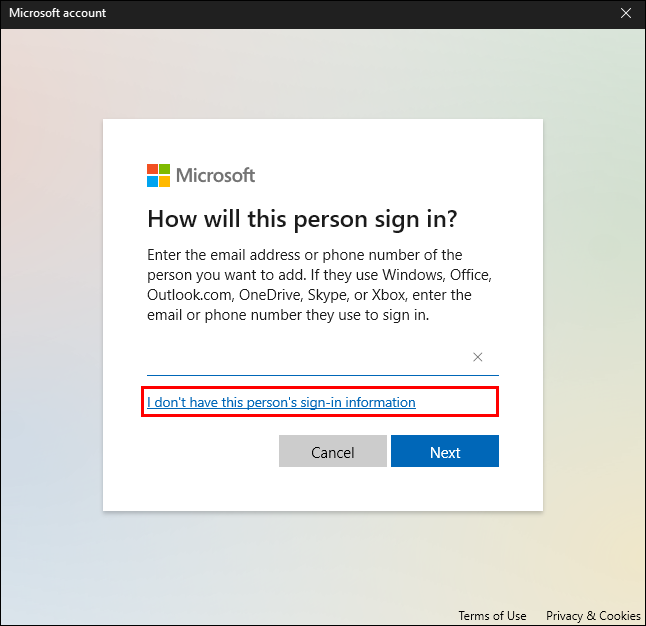View the Privacy & Cookies page
This screenshot has width=646, height=626.
coord(593,616)
